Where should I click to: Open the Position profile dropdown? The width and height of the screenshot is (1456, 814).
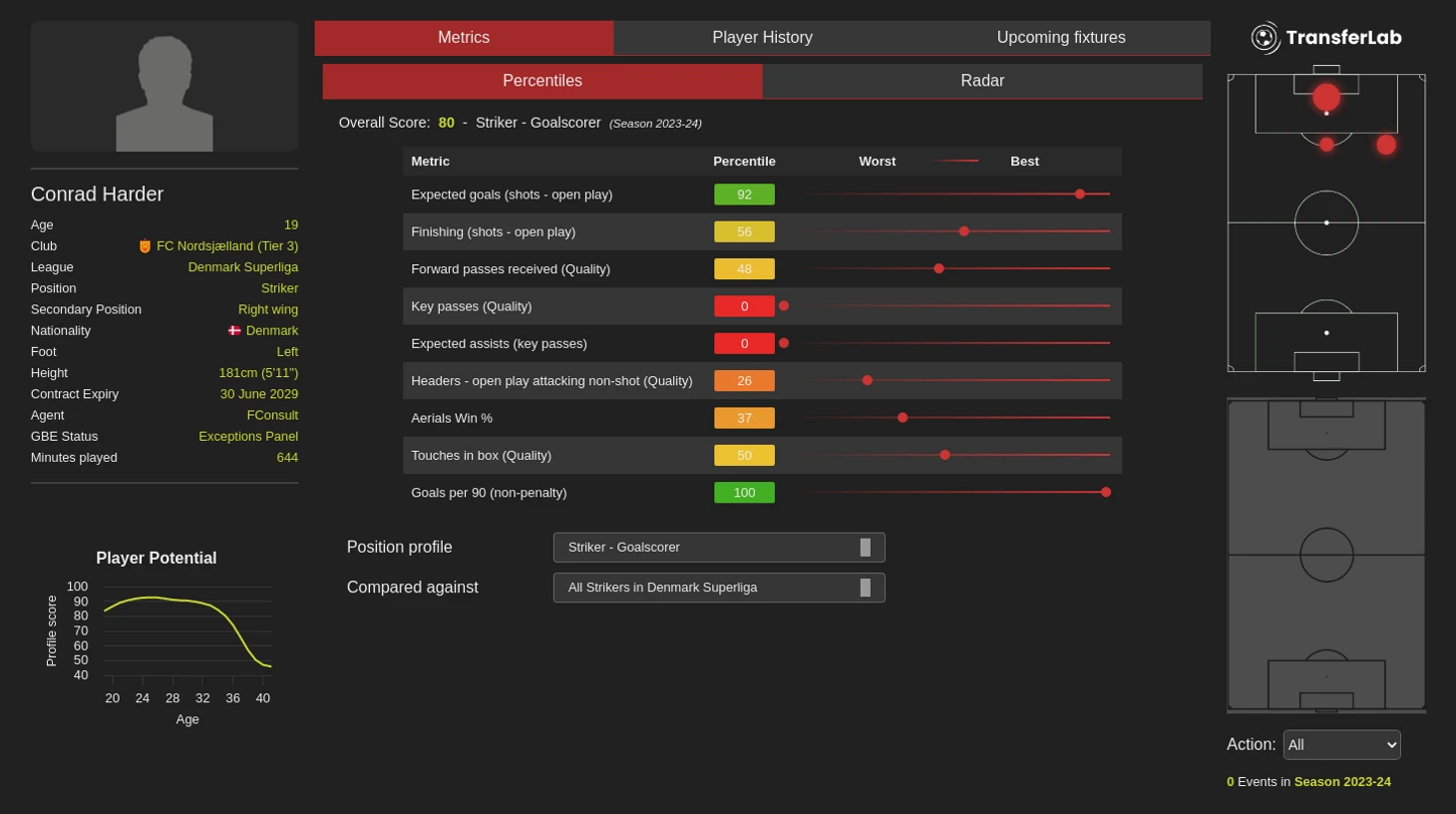(x=718, y=548)
